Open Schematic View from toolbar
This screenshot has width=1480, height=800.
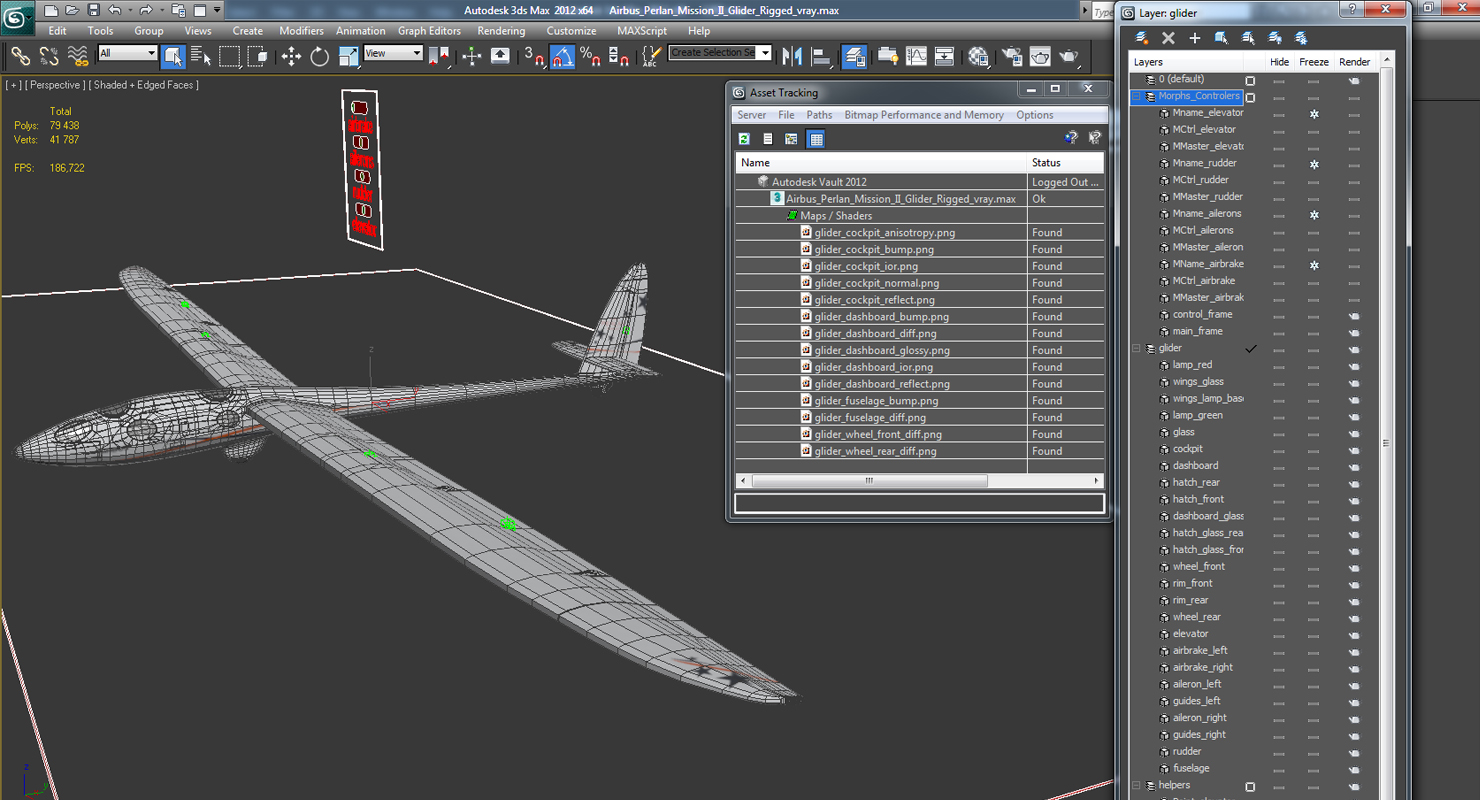(x=944, y=56)
